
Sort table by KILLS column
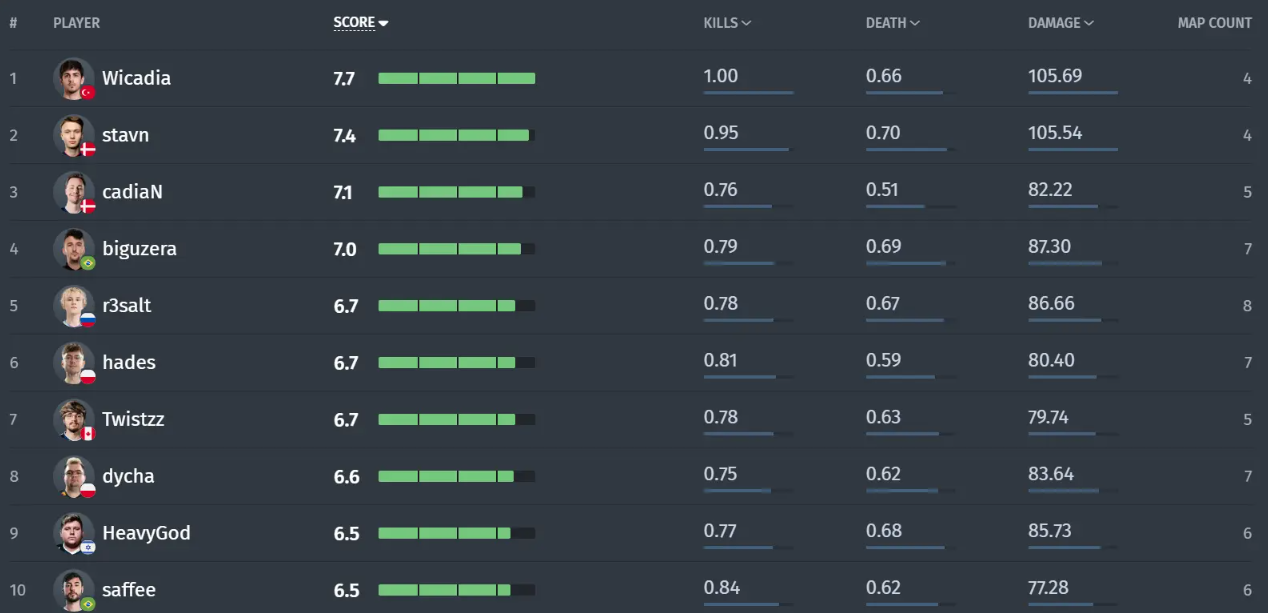pos(727,23)
